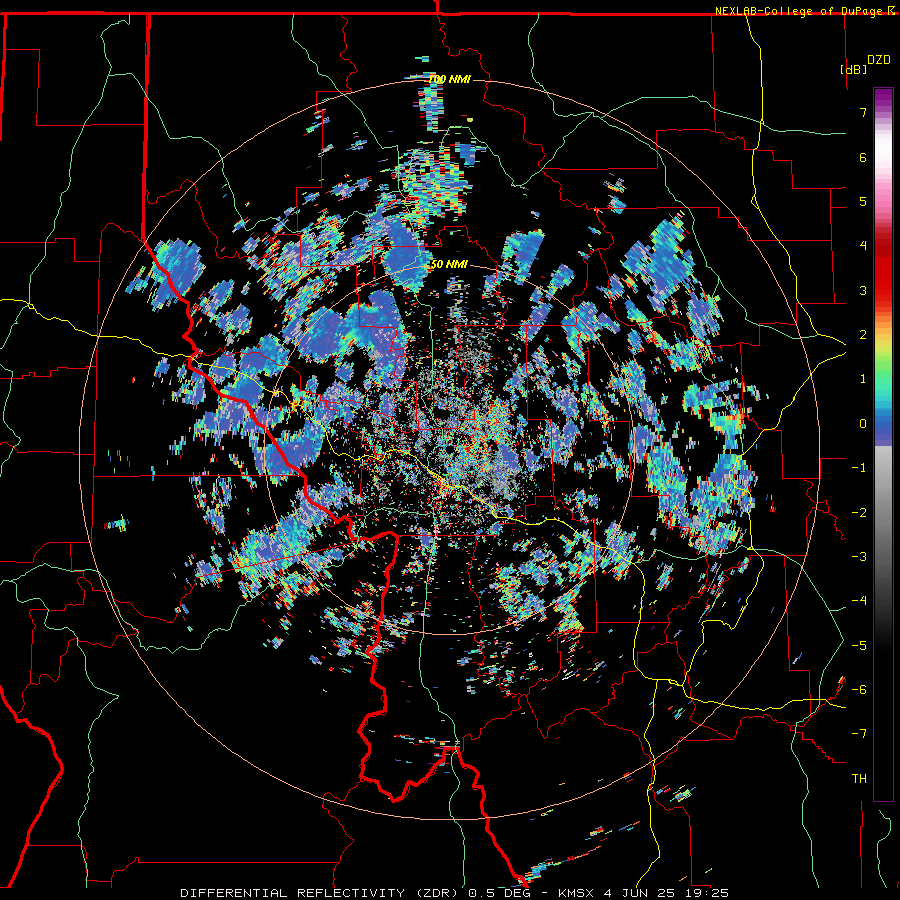
Task: Click the -2 dB legend tick value
Action: point(859,513)
